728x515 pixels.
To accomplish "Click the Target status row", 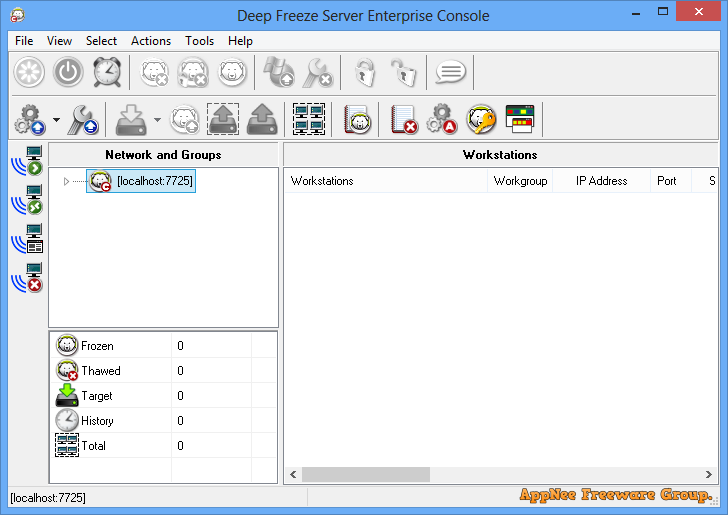I will click(x=163, y=396).
